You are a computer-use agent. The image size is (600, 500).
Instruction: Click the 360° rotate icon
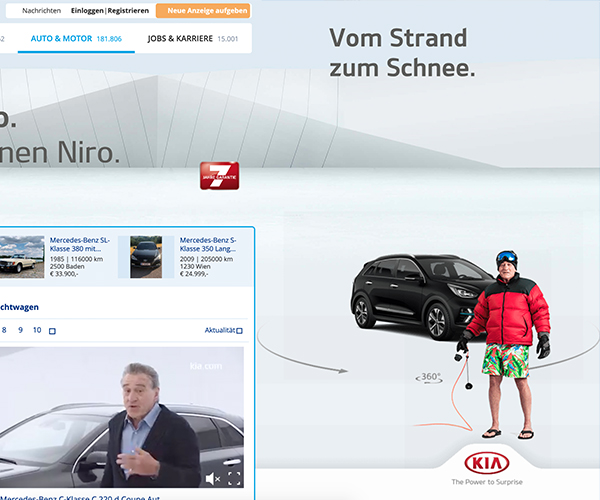click(x=429, y=378)
